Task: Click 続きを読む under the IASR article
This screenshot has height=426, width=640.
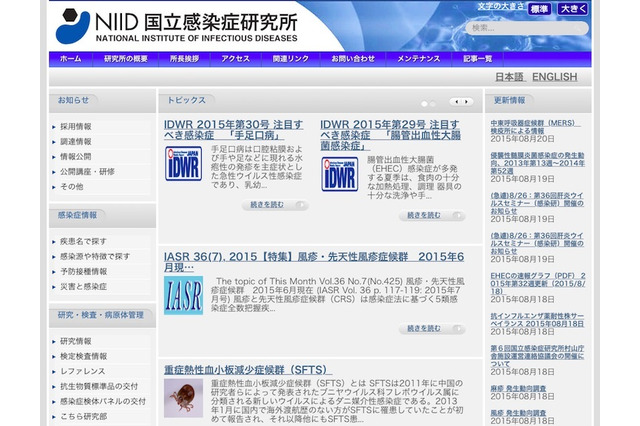Action: pos(431,329)
